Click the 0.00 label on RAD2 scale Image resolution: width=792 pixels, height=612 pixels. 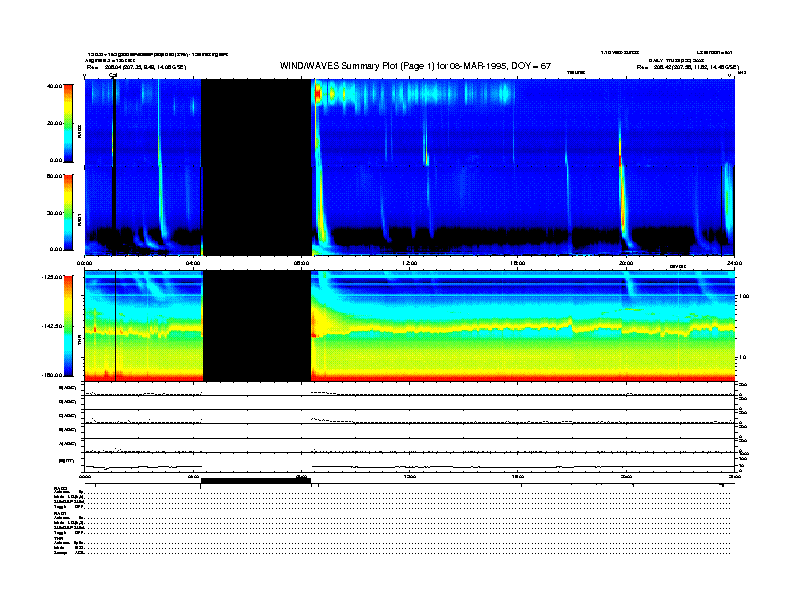56,160
